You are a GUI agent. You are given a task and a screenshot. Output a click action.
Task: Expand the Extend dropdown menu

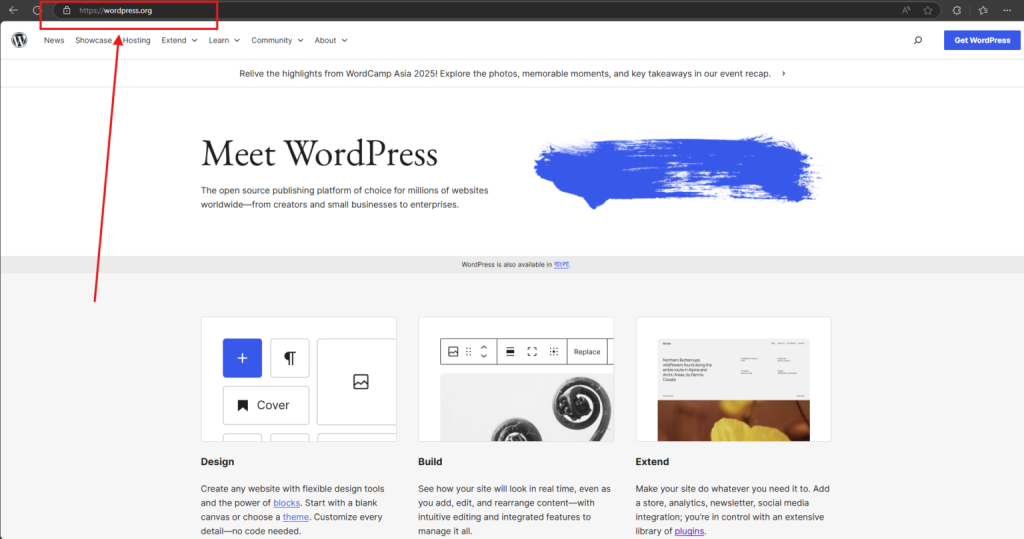coord(179,41)
